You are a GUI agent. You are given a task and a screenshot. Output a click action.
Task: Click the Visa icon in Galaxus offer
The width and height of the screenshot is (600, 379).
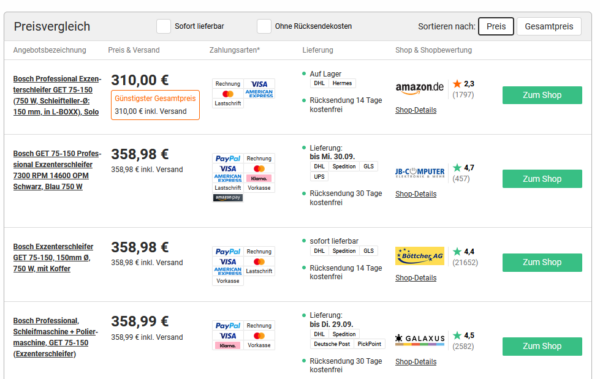click(228, 335)
